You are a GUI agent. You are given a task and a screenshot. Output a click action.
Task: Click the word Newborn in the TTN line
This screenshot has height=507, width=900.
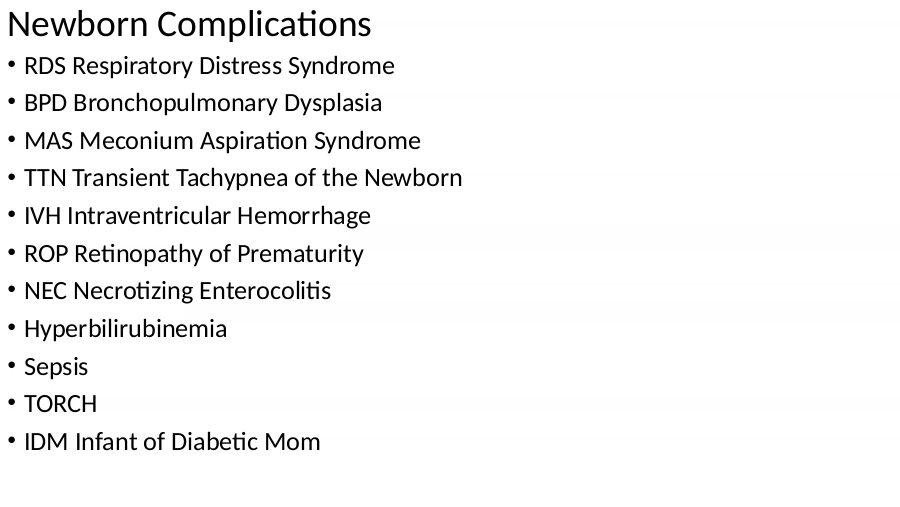tap(413, 179)
